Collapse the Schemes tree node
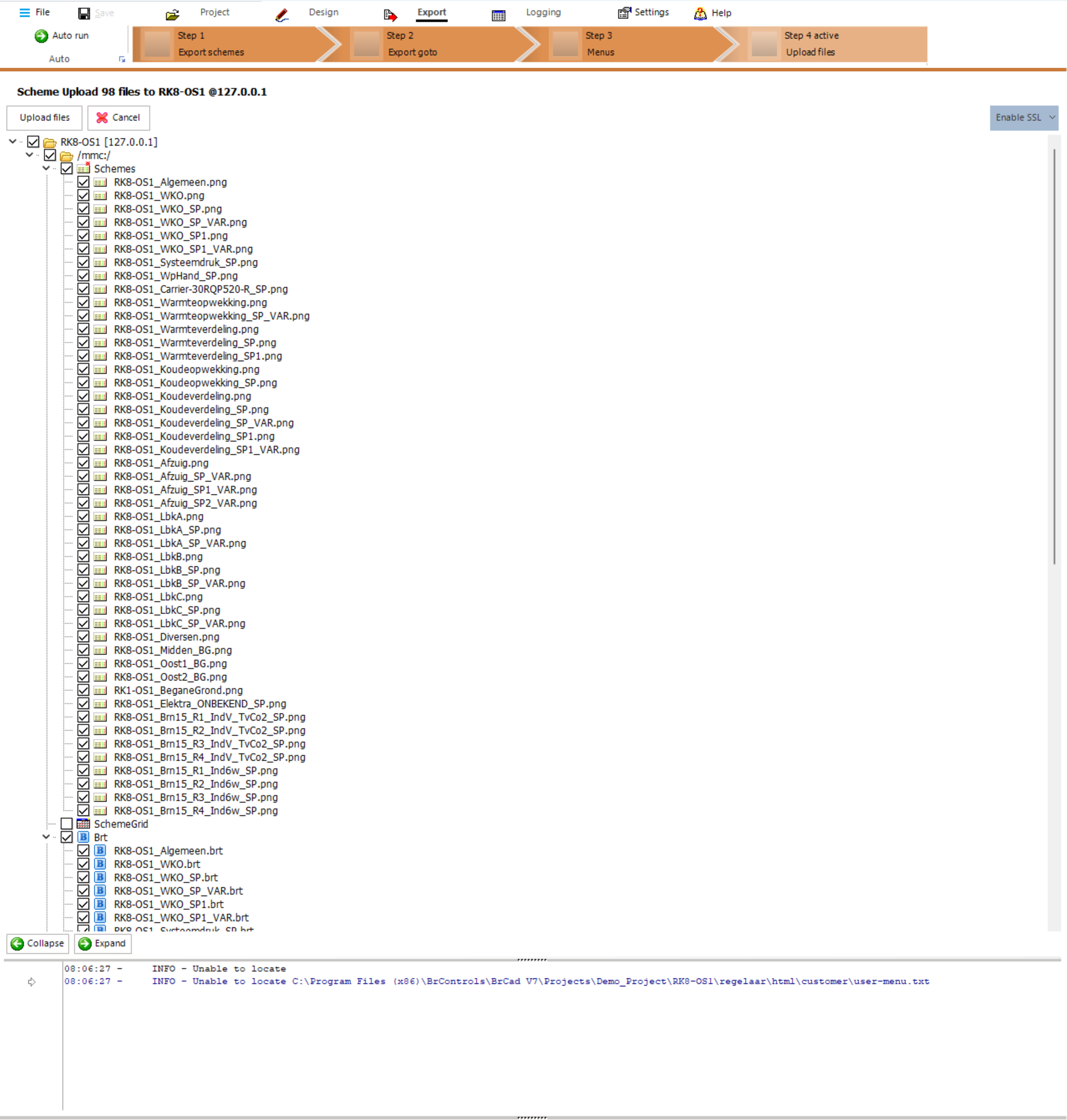This screenshot has height=1120, width=1067. click(46, 168)
